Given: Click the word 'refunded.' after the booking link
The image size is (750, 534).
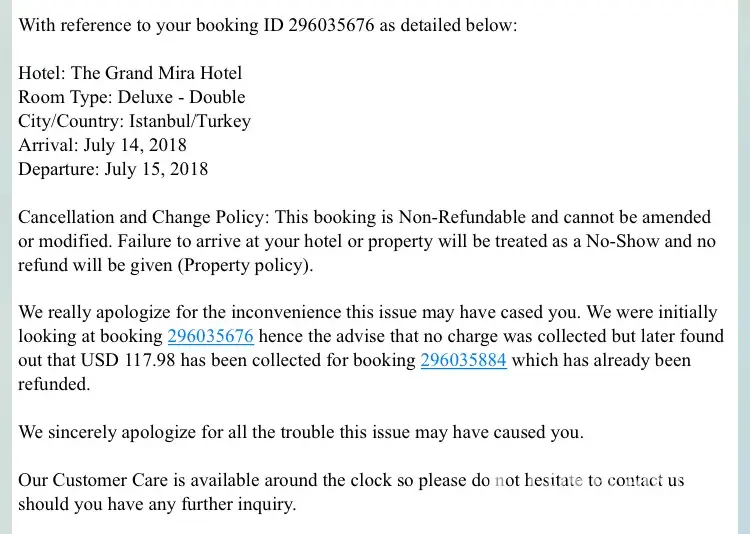Looking at the screenshot, I should click(54, 385).
